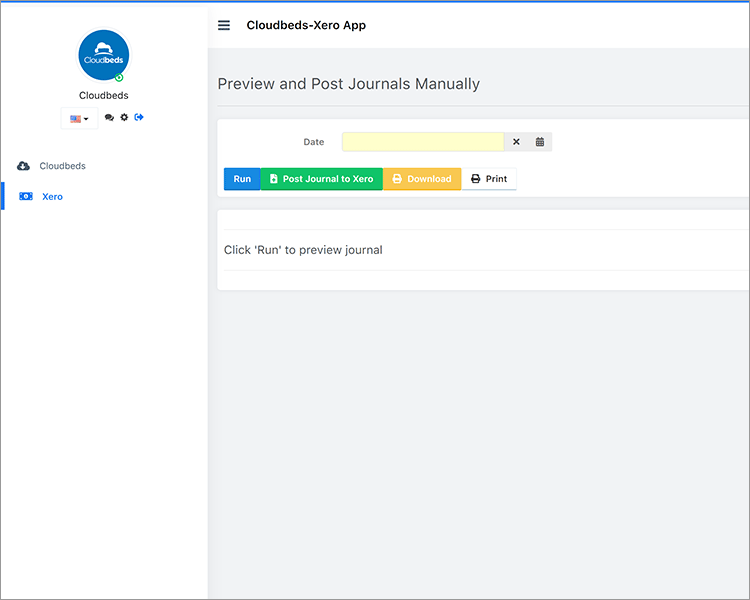Clear the date with the X button
The image size is (750, 600).
click(516, 142)
